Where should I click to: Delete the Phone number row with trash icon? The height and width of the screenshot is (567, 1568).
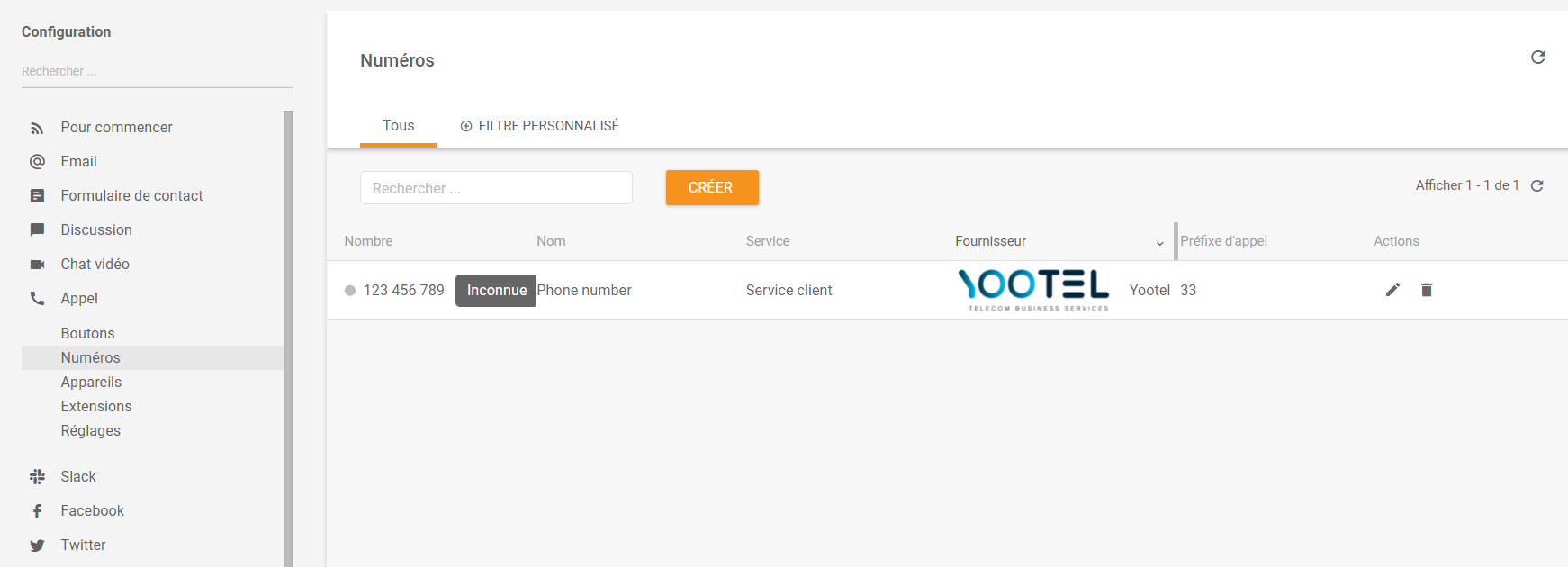(1427, 290)
